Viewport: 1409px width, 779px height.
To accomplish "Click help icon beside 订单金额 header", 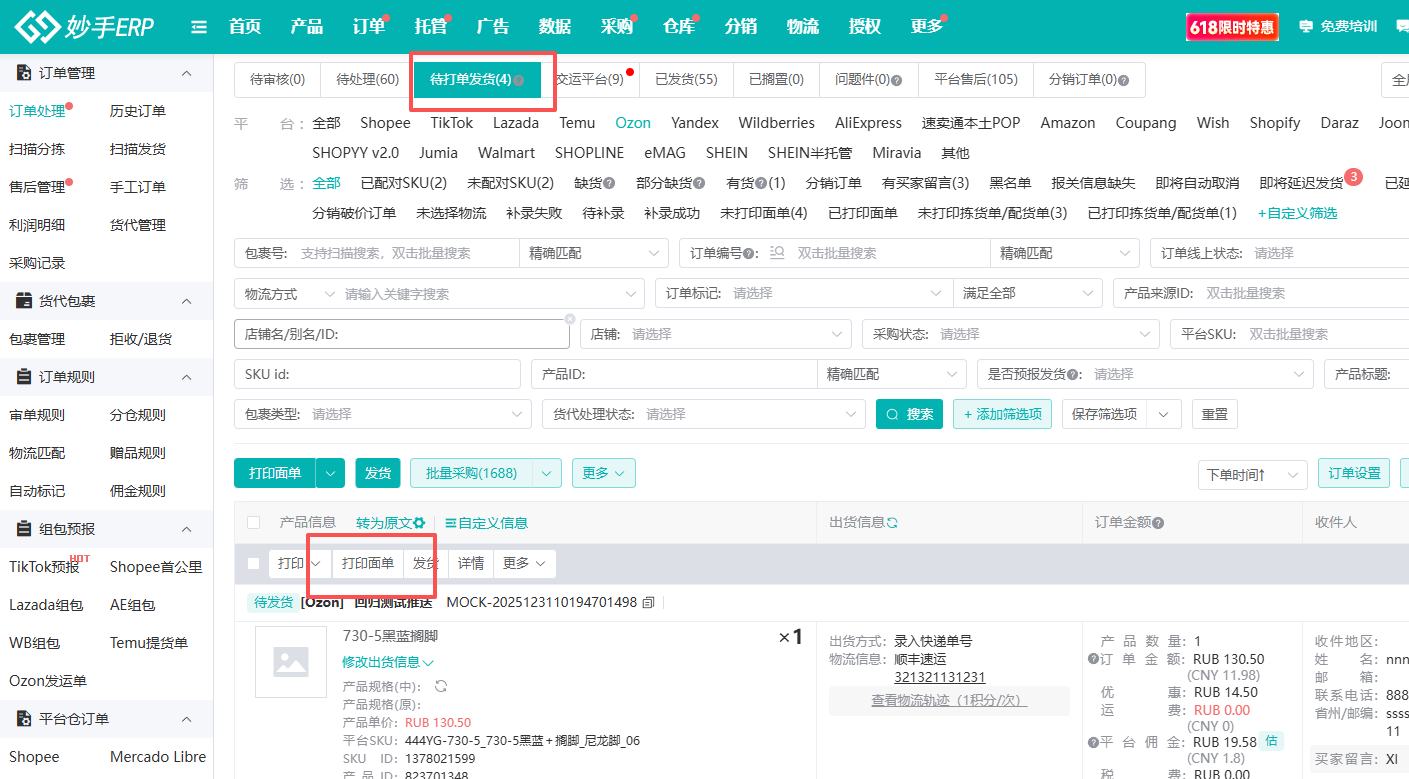I will [x=1158, y=523].
